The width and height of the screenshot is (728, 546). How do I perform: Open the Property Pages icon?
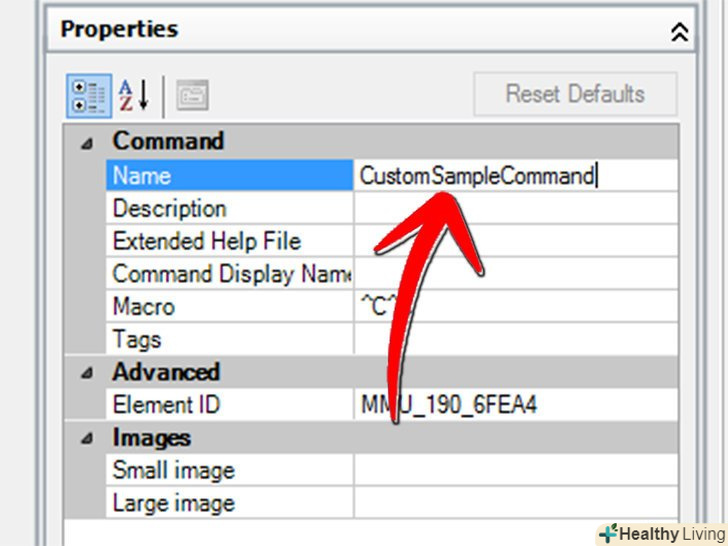coord(192,95)
